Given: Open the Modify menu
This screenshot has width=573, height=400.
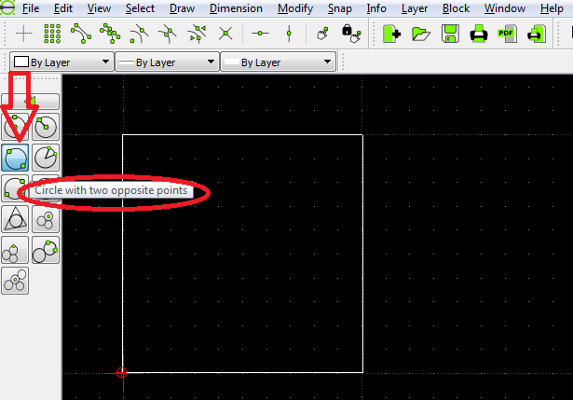Looking at the screenshot, I should [x=295, y=8].
